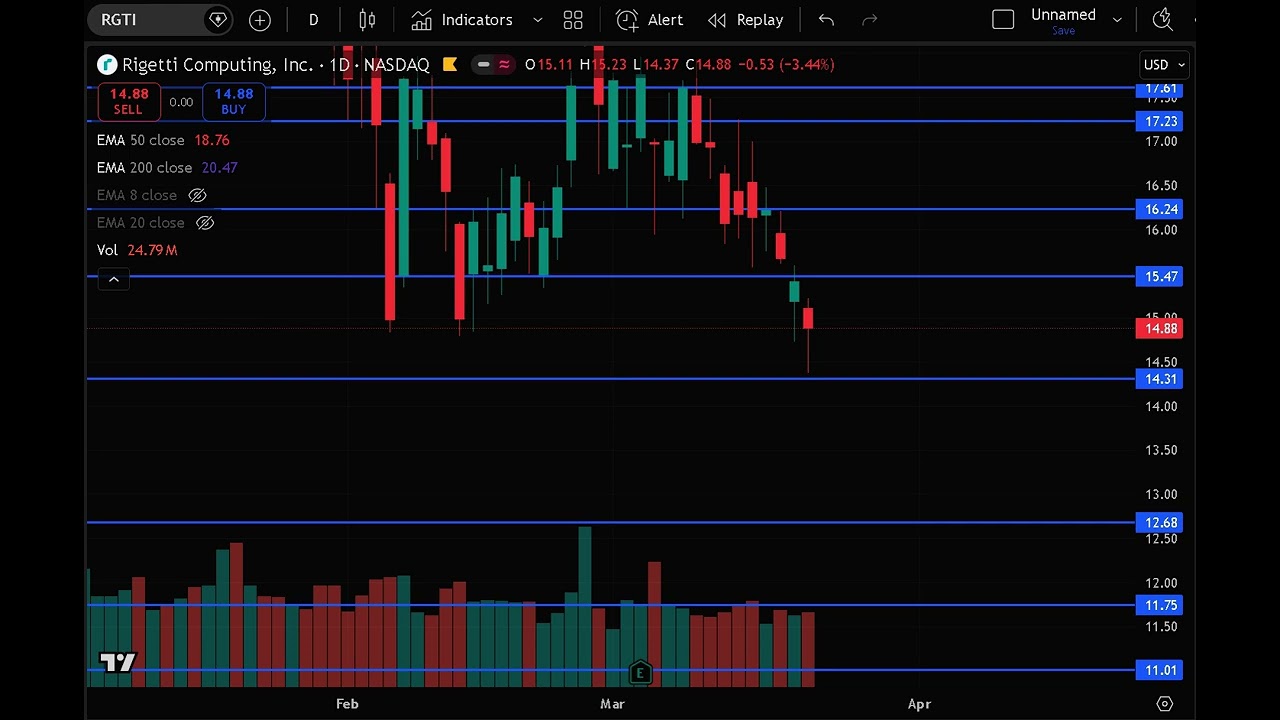Start bar Replay mode
The image size is (1280, 720).
tap(746, 20)
